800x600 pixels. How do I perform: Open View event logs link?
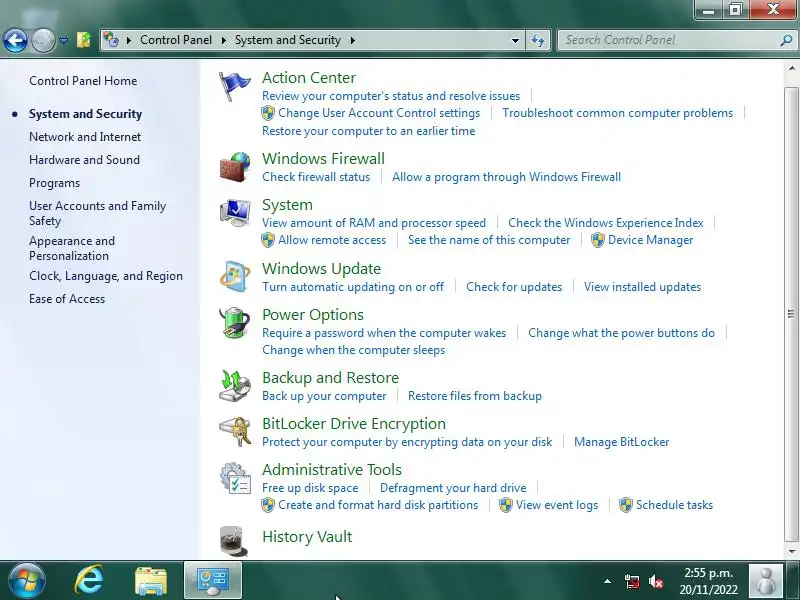pyautogui.click(x=557, y=505)
